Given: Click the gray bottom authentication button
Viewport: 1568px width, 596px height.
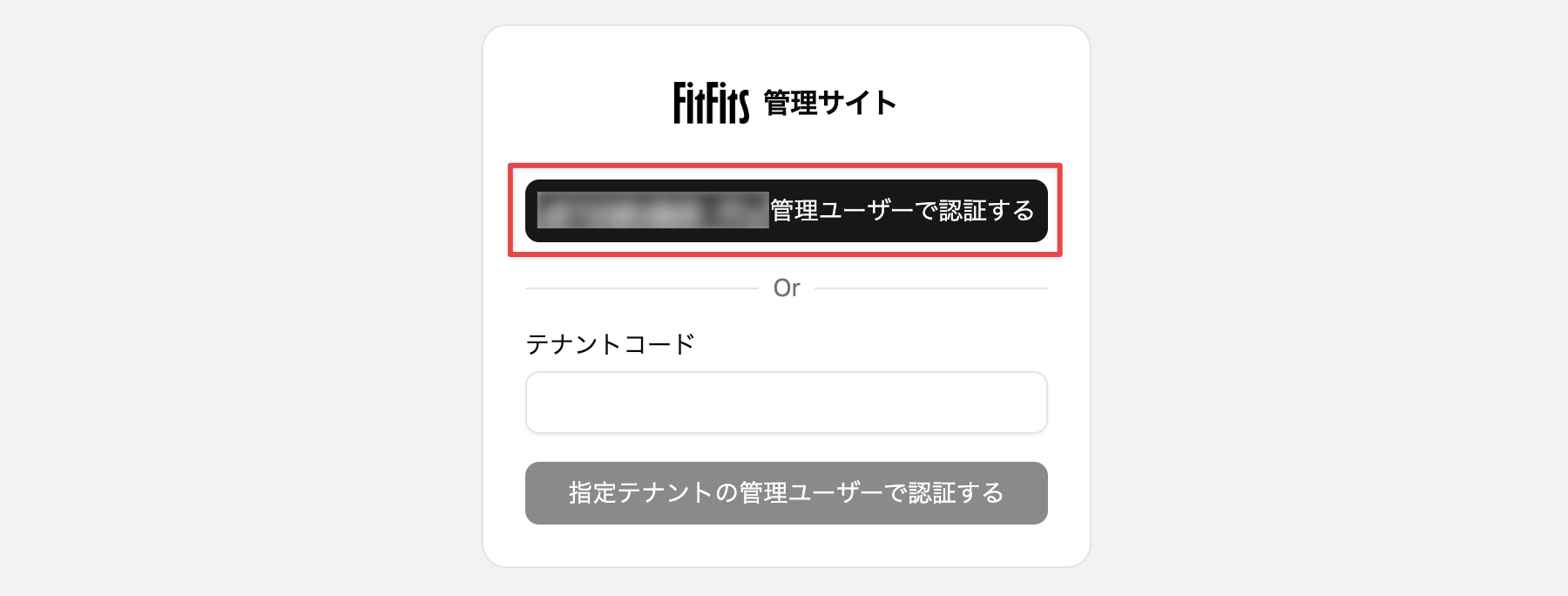Looking at the screenshot, I should click(x=785, y=493).
